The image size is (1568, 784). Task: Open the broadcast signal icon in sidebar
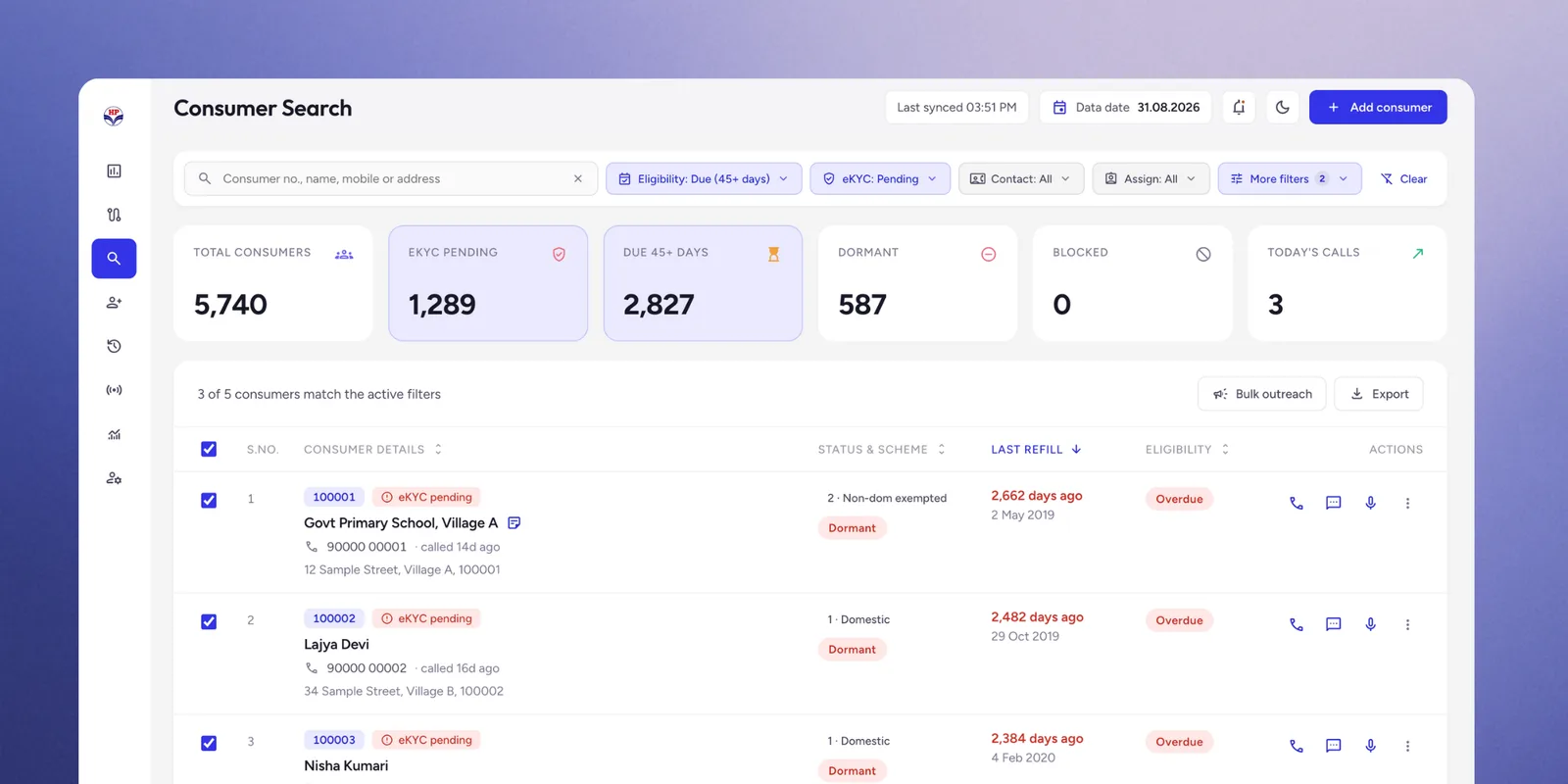tap(114, 390)
